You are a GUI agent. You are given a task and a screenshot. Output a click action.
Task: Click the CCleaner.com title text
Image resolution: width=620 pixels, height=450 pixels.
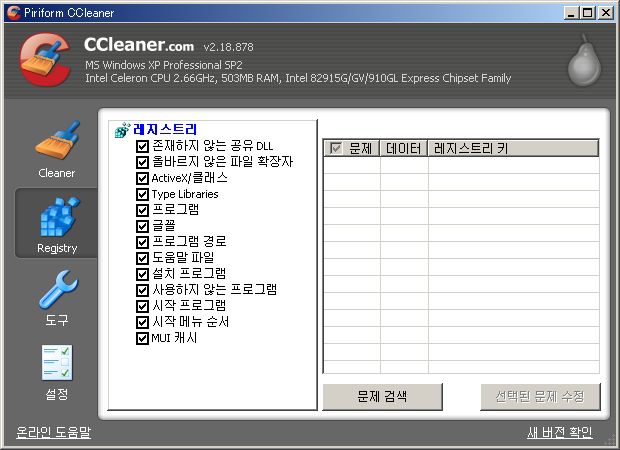click(x=139, y=45)
